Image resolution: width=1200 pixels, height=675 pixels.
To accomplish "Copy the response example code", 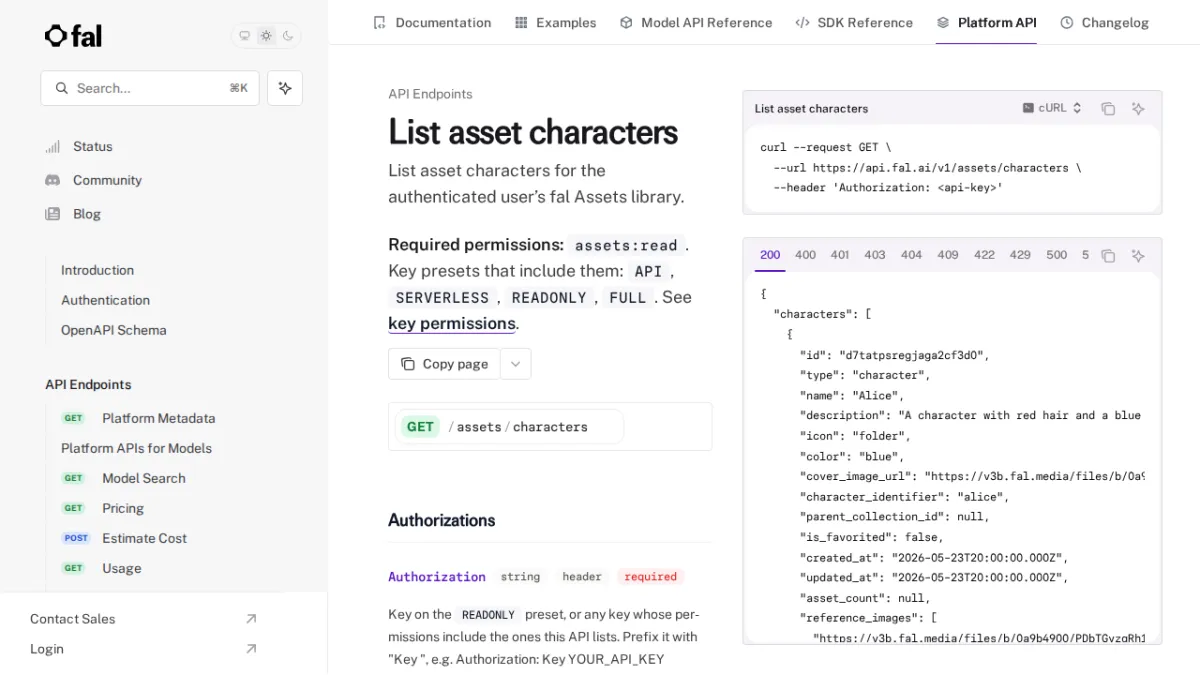I will 1108,256.
